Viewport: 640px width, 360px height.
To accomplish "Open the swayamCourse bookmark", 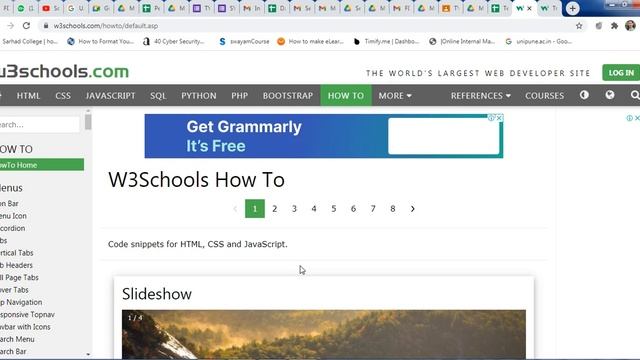I will click(244, 42).
